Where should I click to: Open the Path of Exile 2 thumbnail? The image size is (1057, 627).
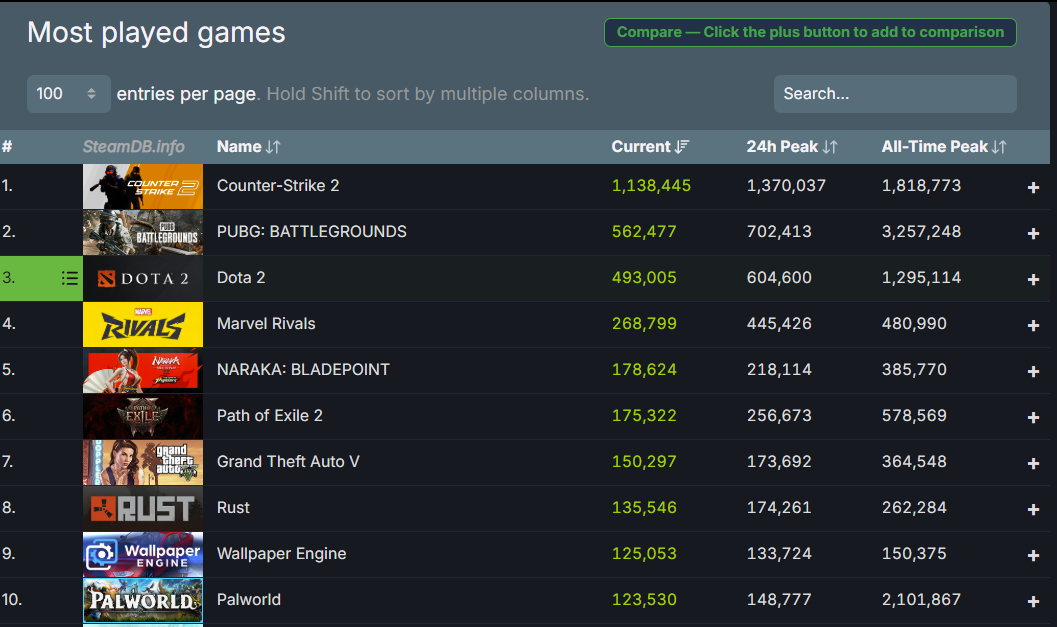(143, 417)
